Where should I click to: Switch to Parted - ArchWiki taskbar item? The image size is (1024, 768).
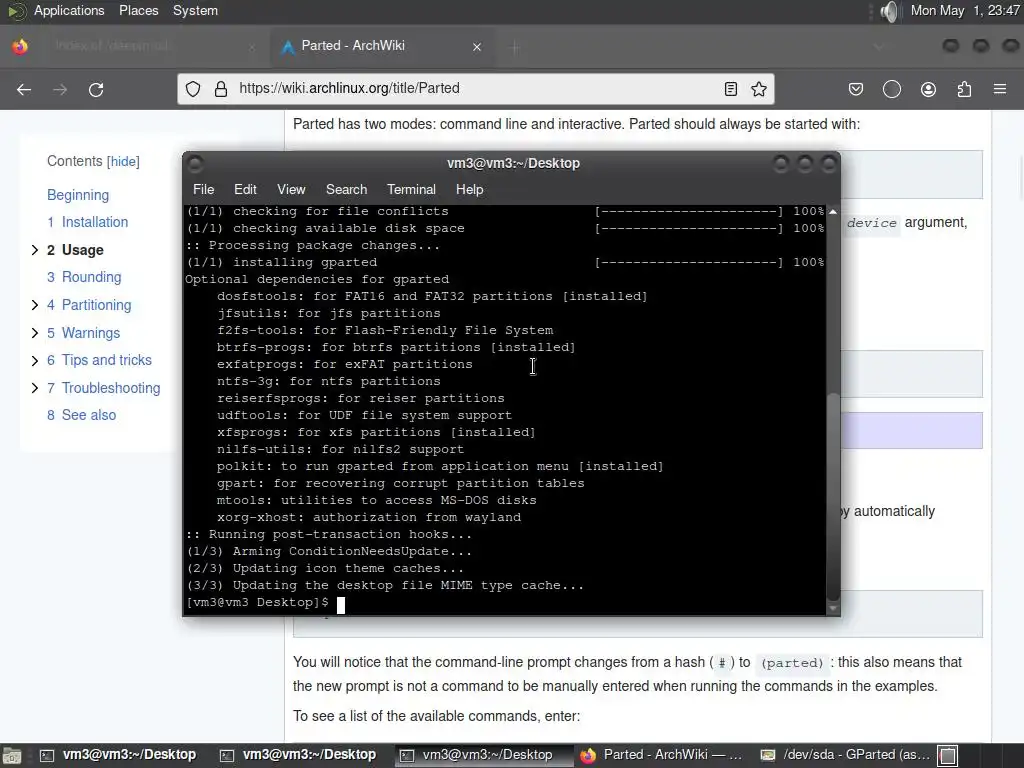coord(661,755)
